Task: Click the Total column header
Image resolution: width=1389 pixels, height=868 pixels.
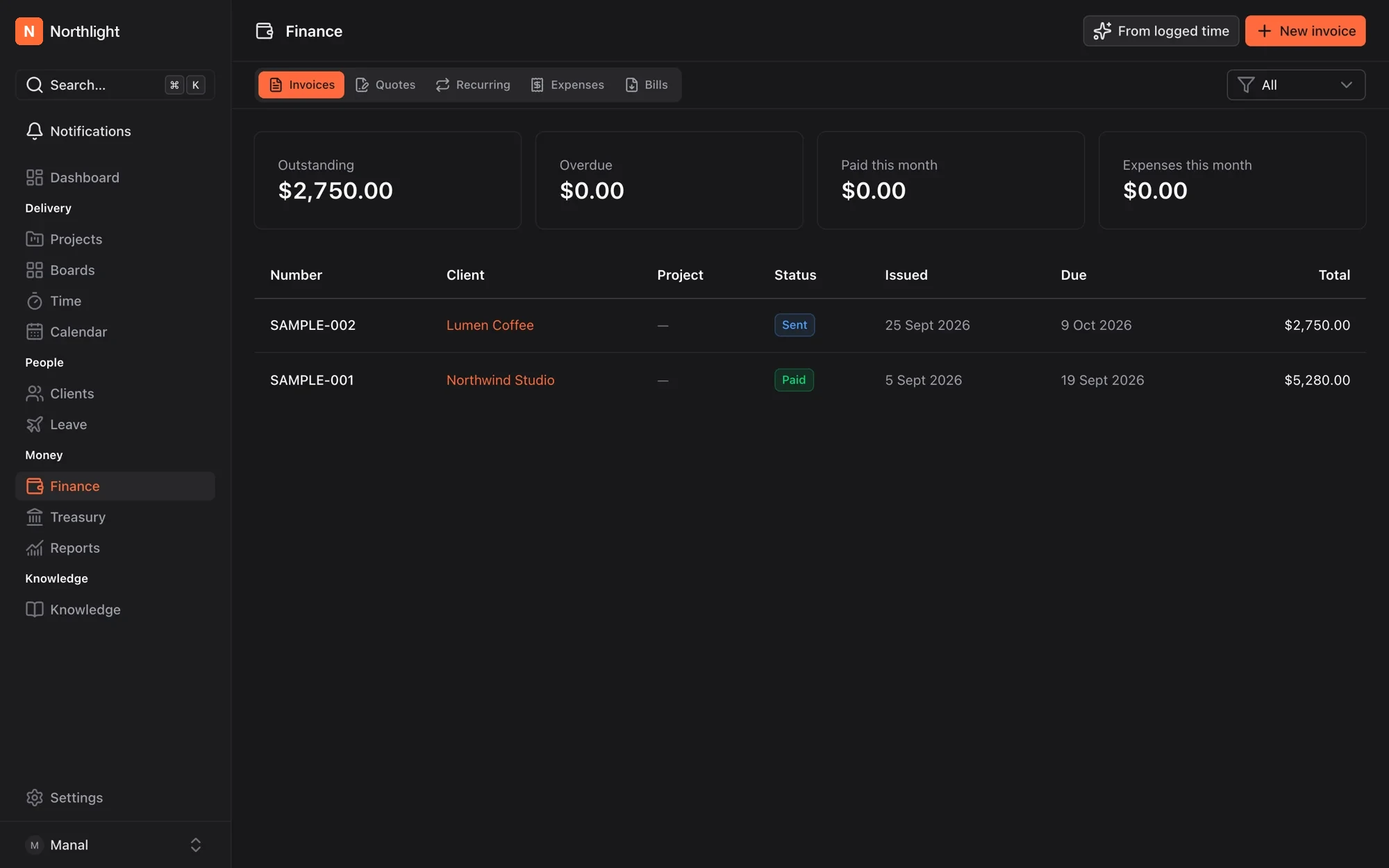Action: 1334,275
